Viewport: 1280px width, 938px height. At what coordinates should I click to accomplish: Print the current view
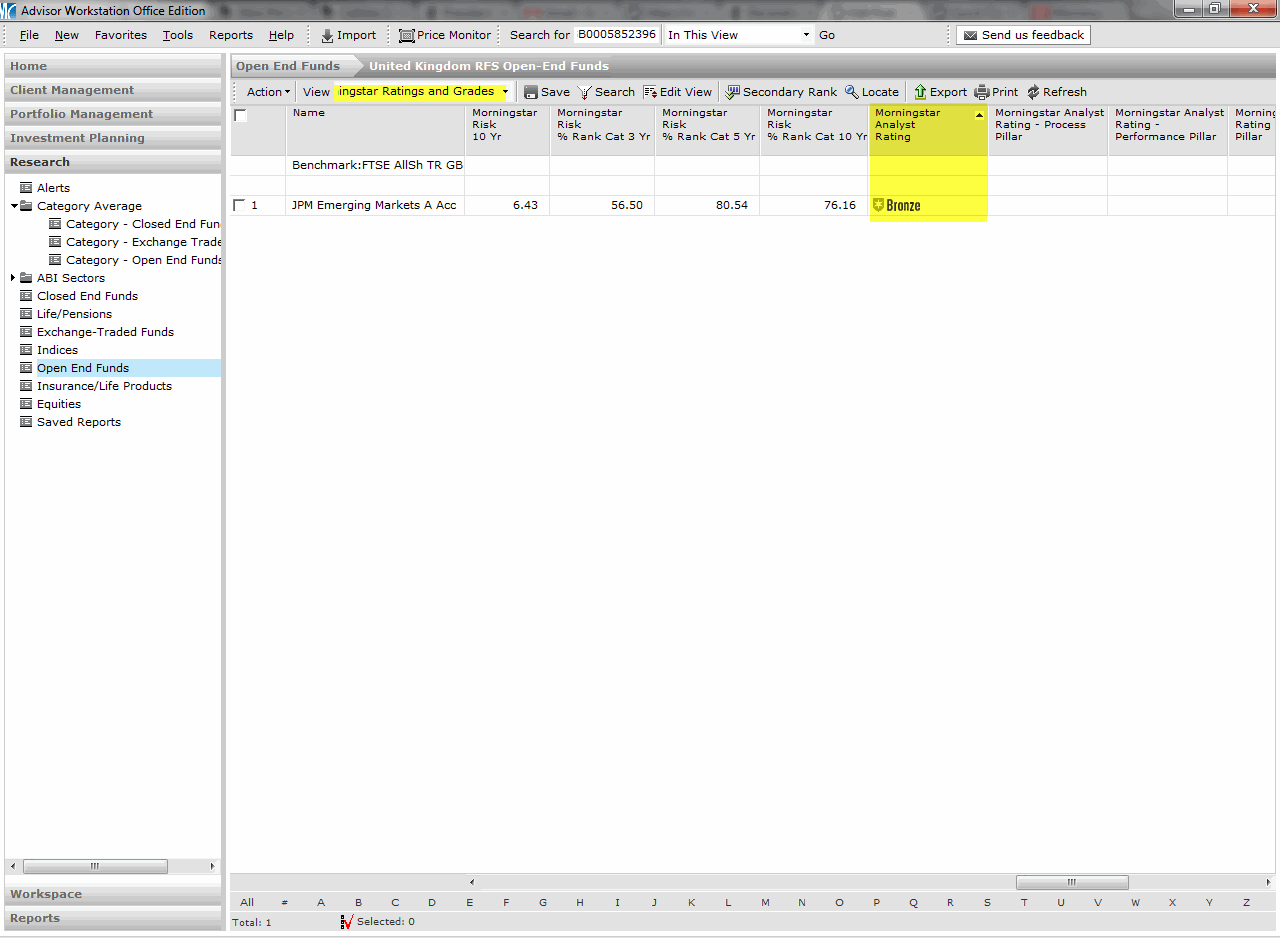(982, 92)
